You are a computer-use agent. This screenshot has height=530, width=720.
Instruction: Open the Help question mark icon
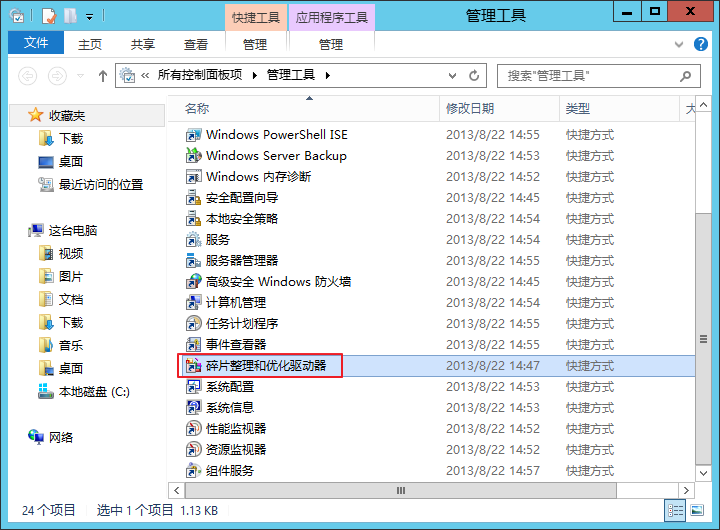pos(701,44)
